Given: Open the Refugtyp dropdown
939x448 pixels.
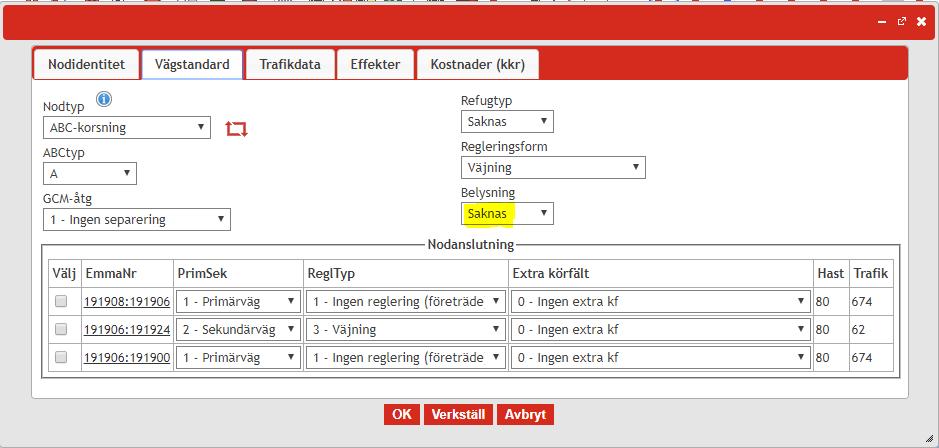Looking at the screenshot, I should pos(507,122).
